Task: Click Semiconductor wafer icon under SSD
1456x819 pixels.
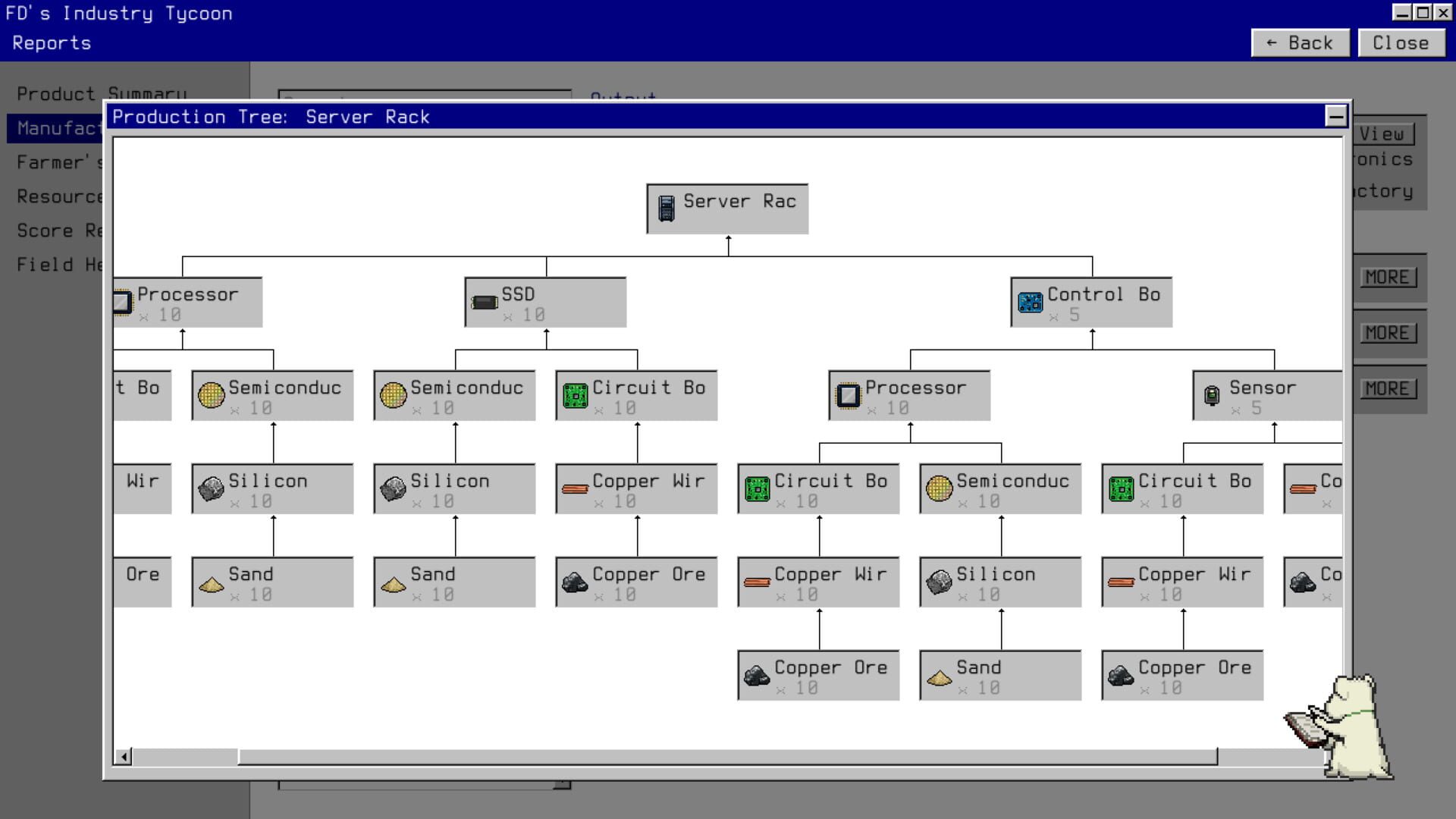Action: 393,395
